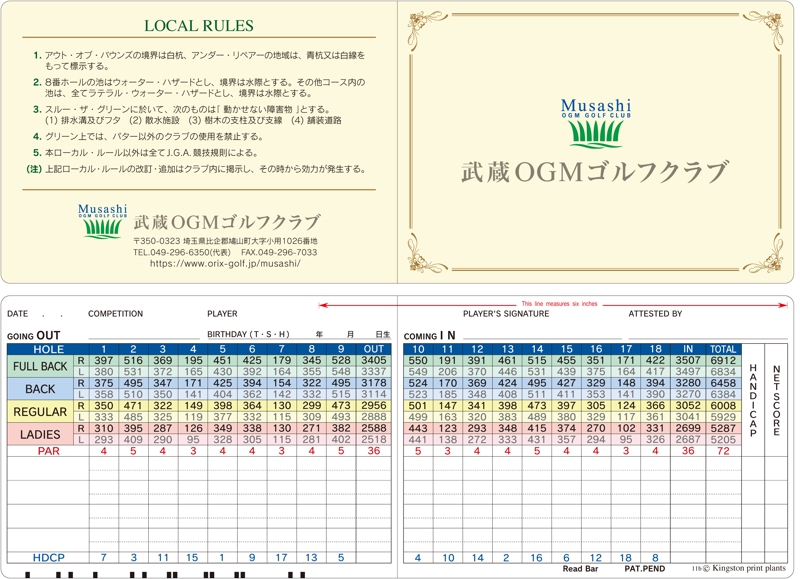Open the orix-golf.jp/musashi website link

(x=225, y=264)
